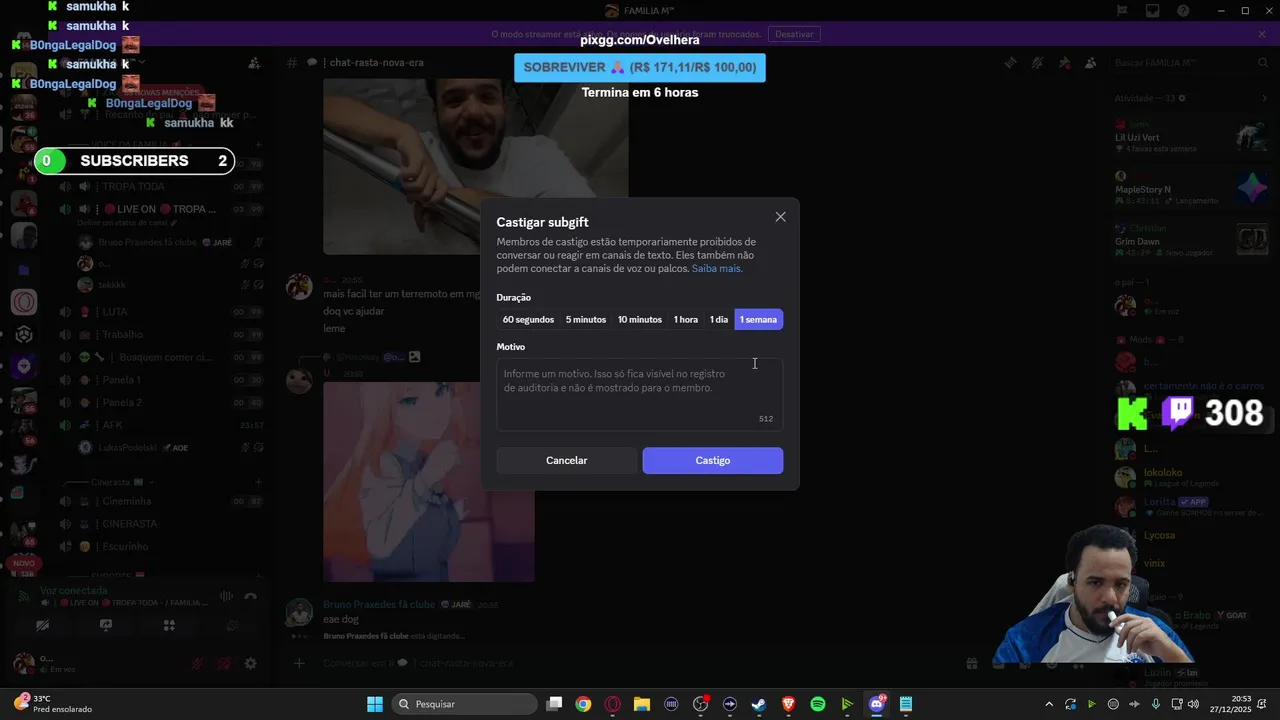Select the 1 semana duration
The height and width of the screenshot is (720, 1280).
(x=758, y=320)
